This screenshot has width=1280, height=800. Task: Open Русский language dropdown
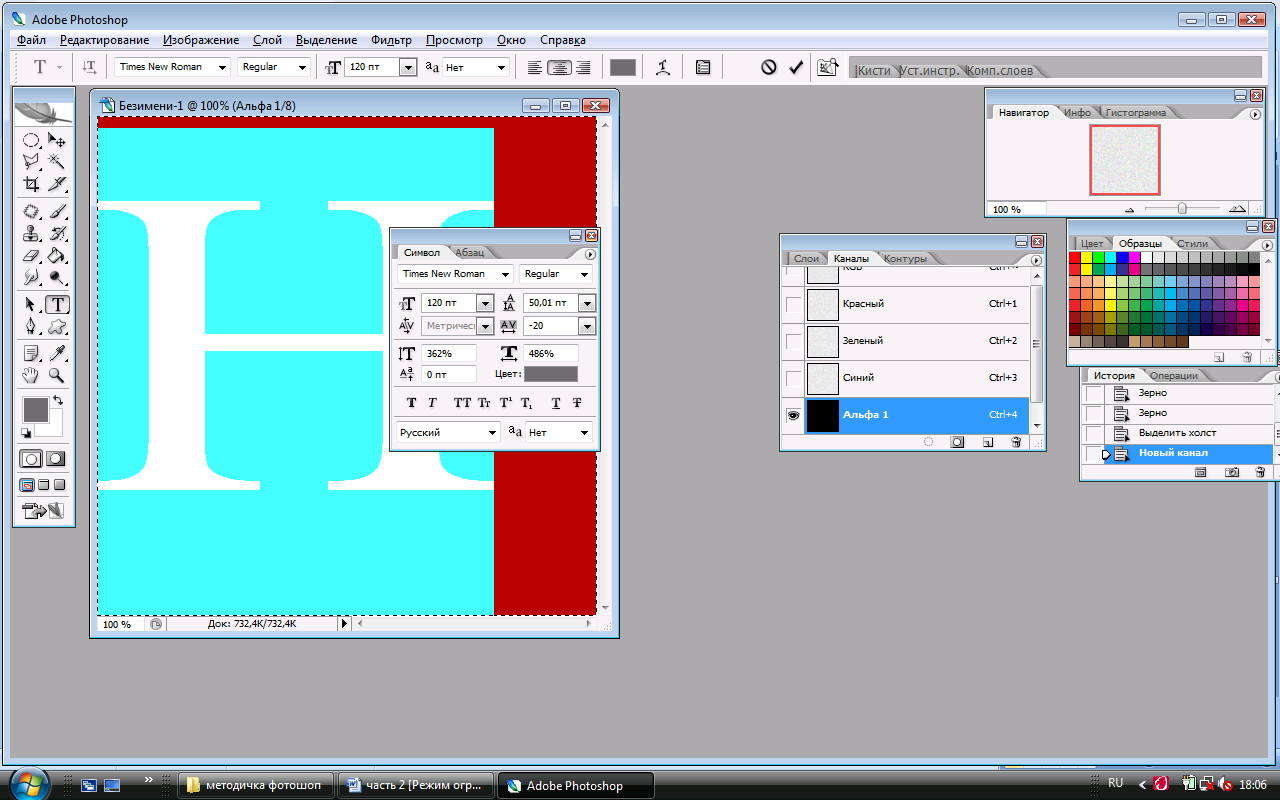click(448, 433)
